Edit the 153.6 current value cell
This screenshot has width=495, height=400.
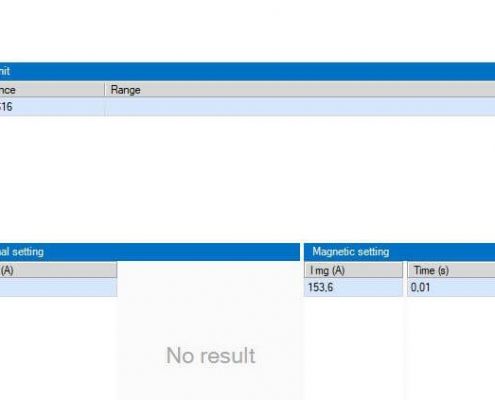(x=353, y=287)
